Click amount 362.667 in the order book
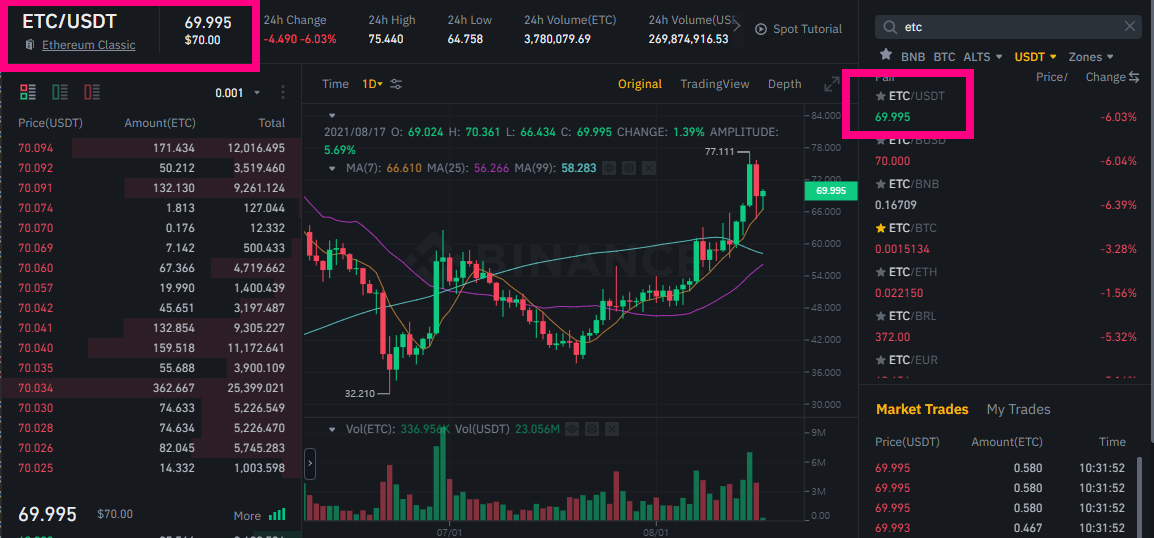 [x=174, y=388]
